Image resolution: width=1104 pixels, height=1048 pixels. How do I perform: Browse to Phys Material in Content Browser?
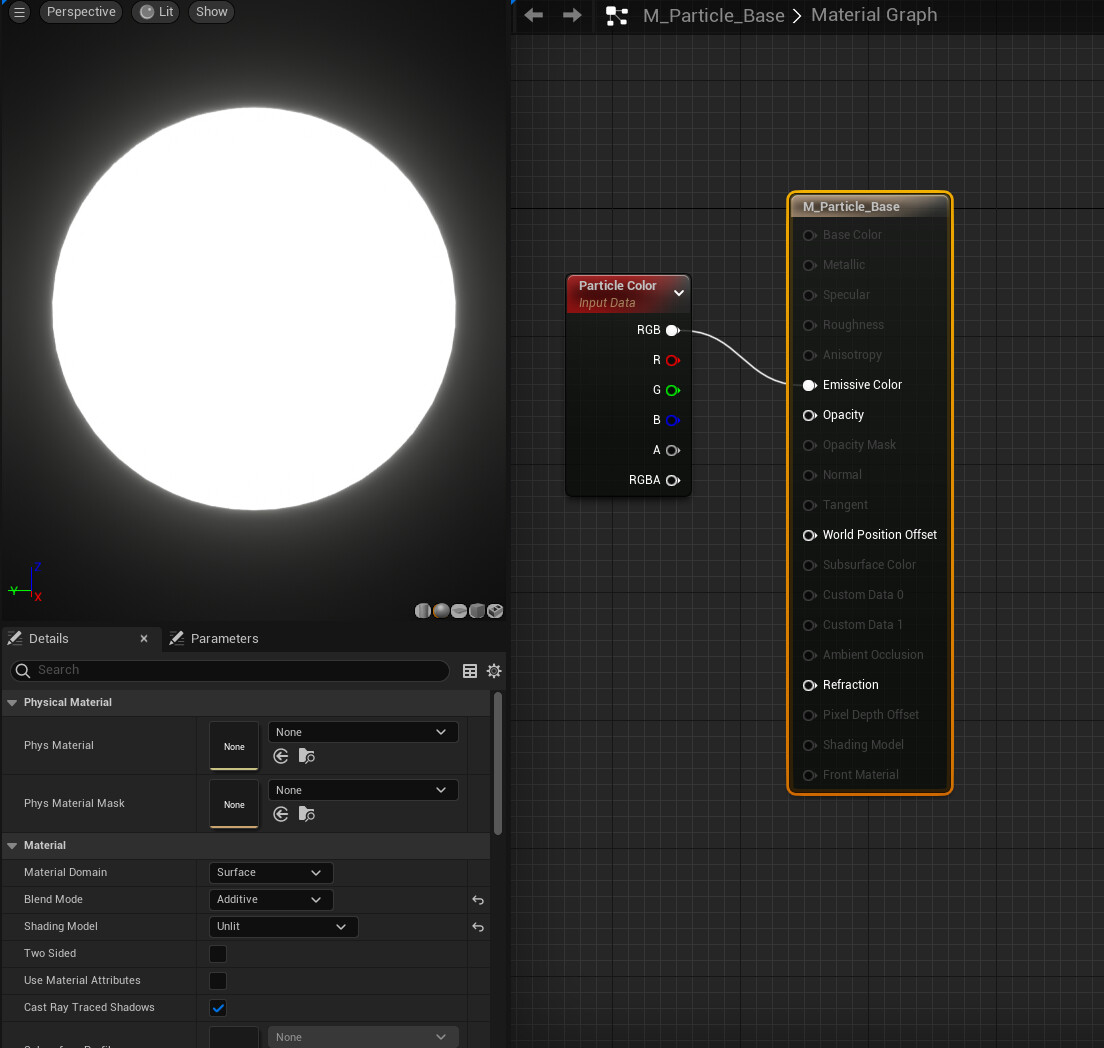click(x=307, y=757)
